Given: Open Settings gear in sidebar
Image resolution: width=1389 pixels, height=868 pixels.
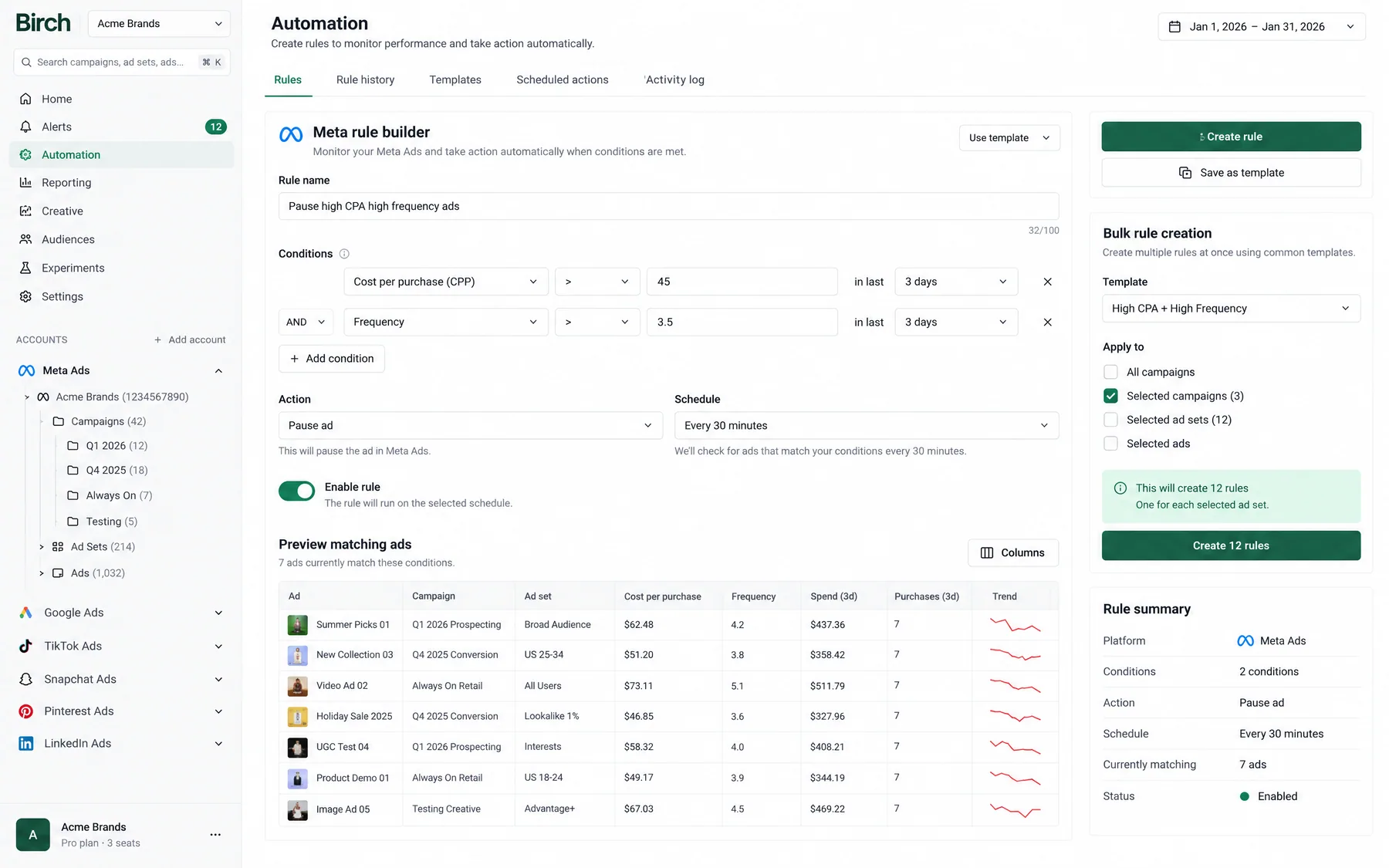Looking at the screenshot, I should pos(25,296).
